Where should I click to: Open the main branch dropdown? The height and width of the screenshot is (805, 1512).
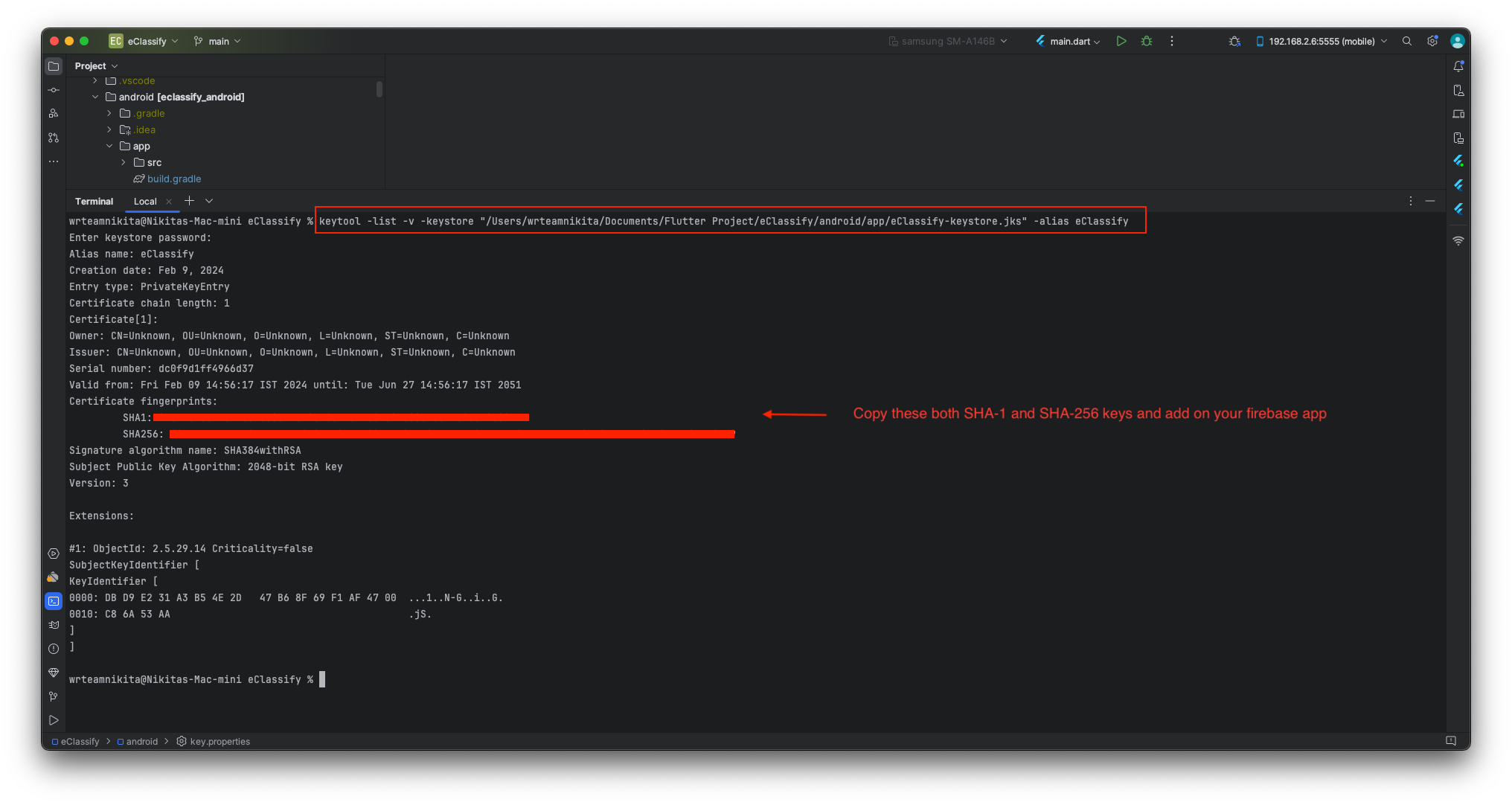pyautogui.click(x=217, y=41)
